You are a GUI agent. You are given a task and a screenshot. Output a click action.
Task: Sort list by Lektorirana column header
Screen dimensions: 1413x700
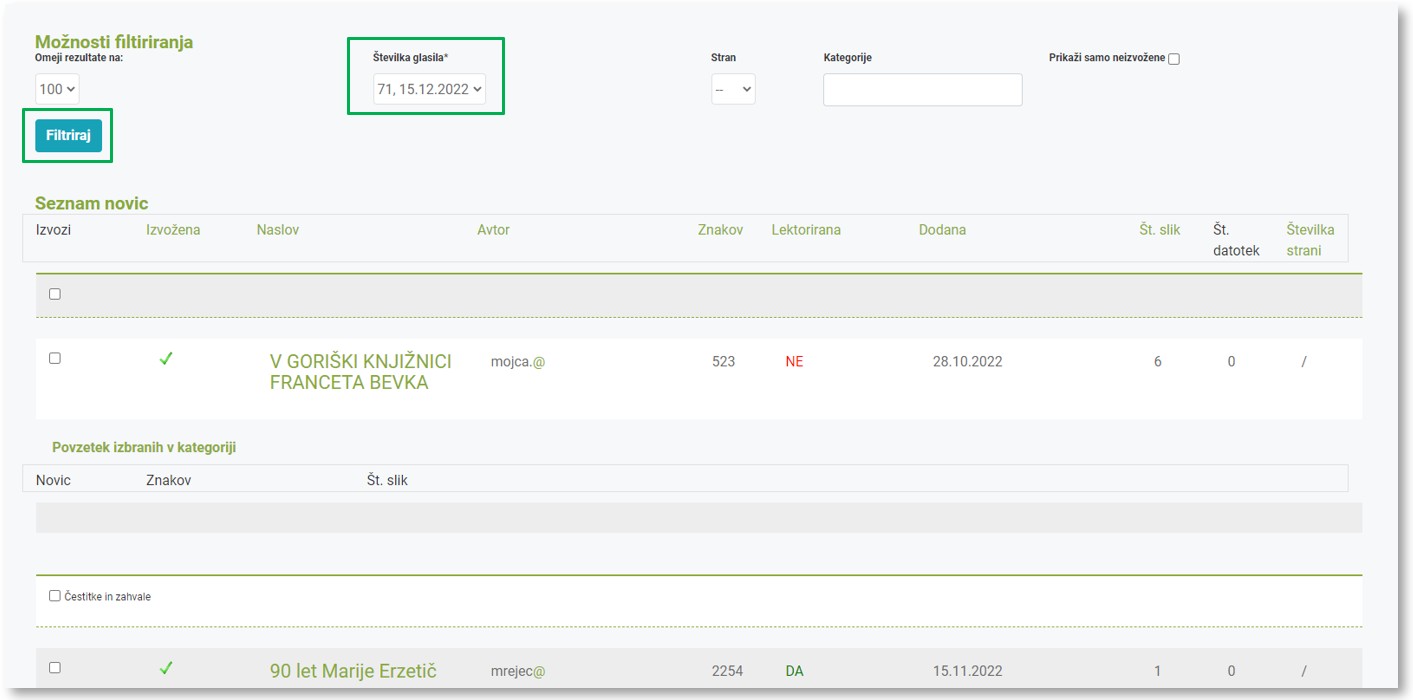(x=805, y=230)
